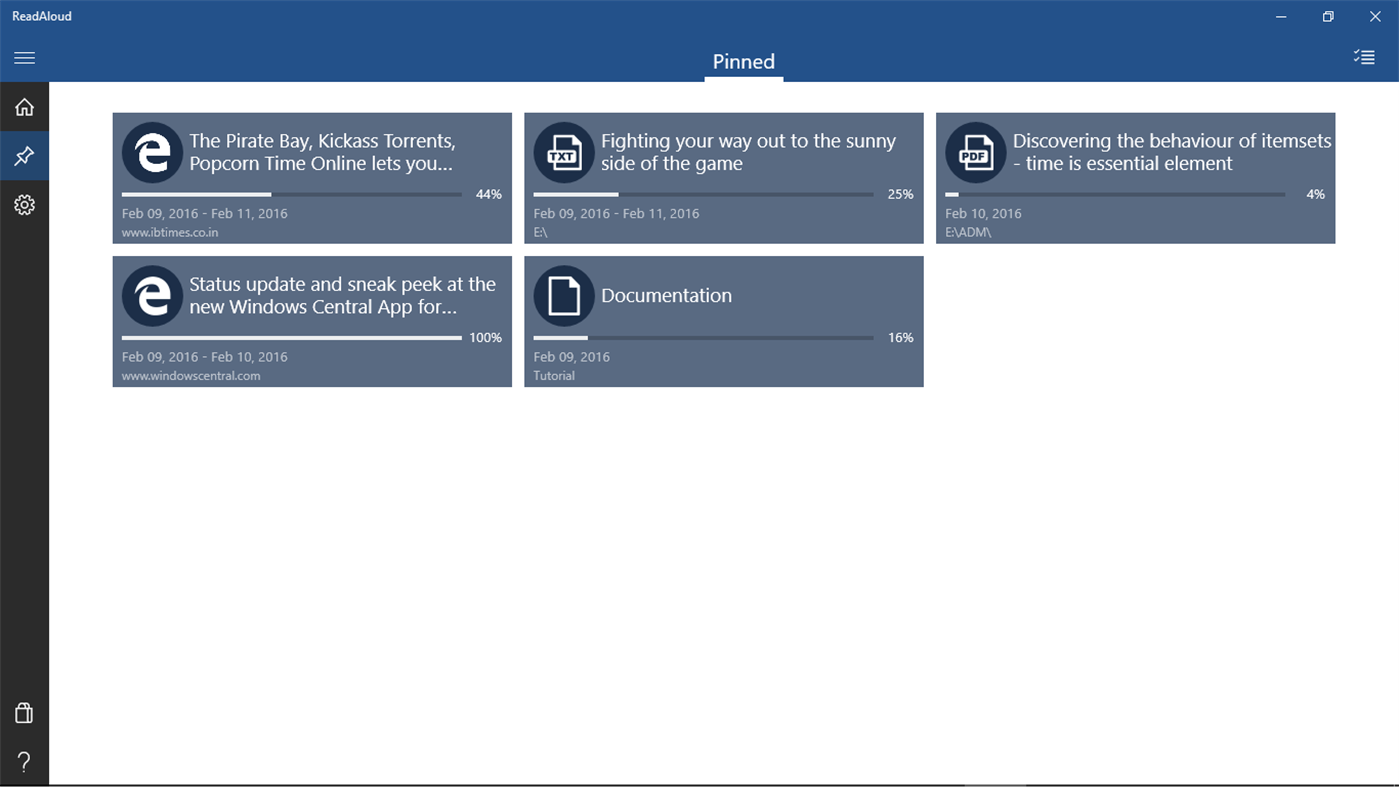Screen dimensions: 1399x787
Task: Click the 16% progress bar on Documentation tile
Action: [x=703, y=337]
